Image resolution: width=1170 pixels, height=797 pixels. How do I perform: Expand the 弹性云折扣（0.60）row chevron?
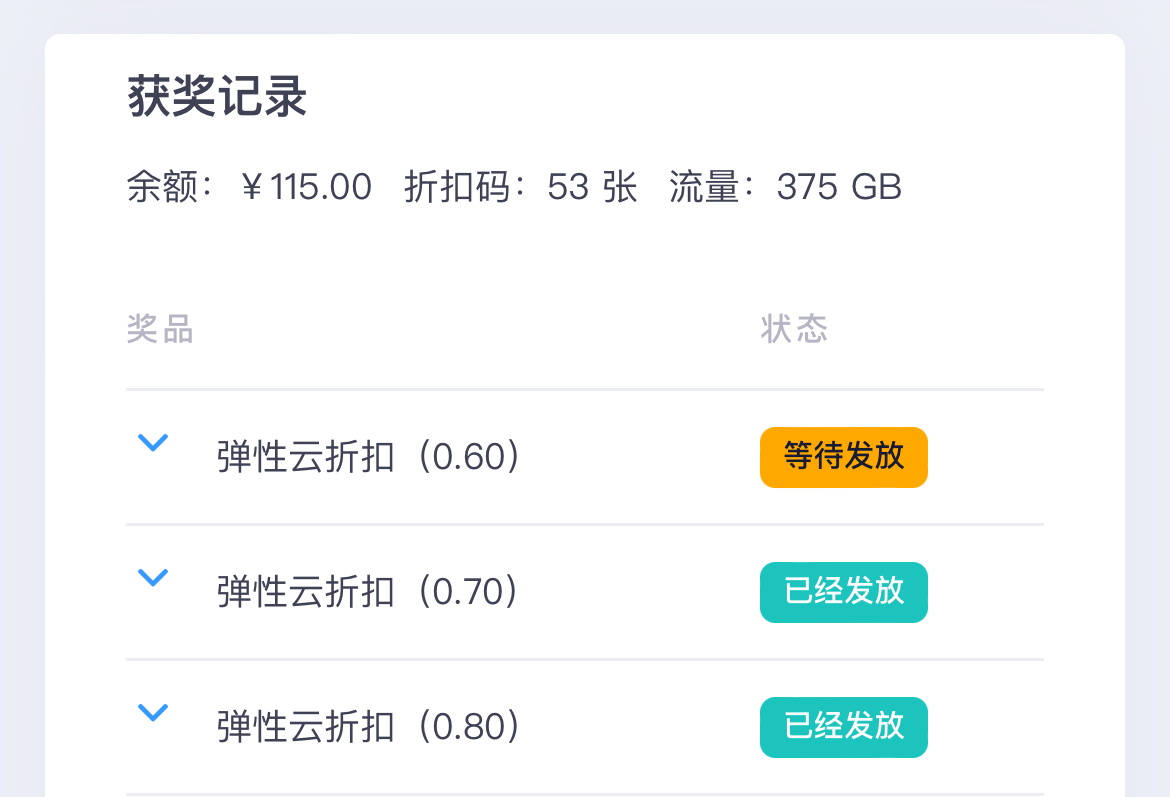coord(152,442)
